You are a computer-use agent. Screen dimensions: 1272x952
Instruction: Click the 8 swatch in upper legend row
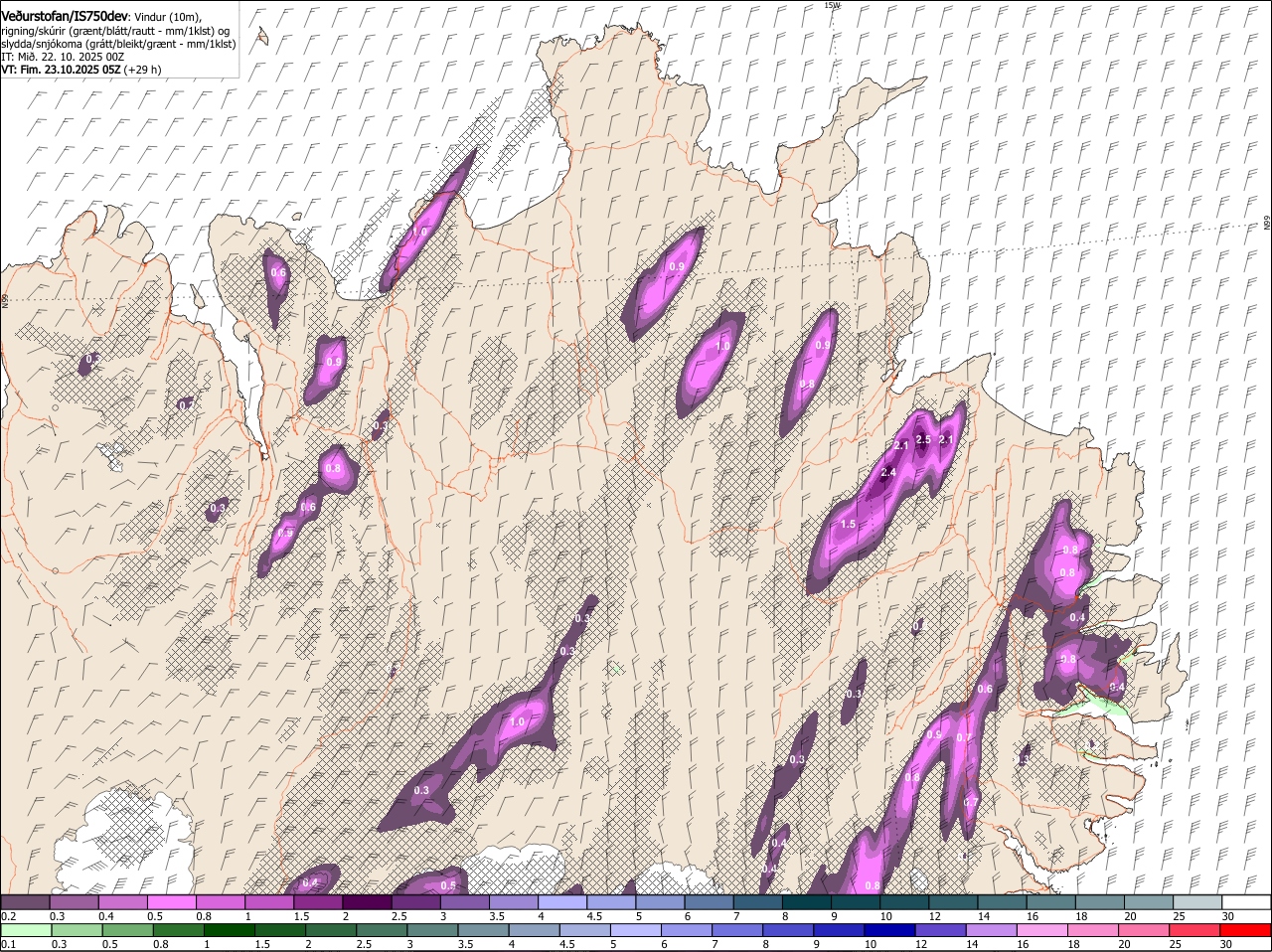[x=807, y=902]
